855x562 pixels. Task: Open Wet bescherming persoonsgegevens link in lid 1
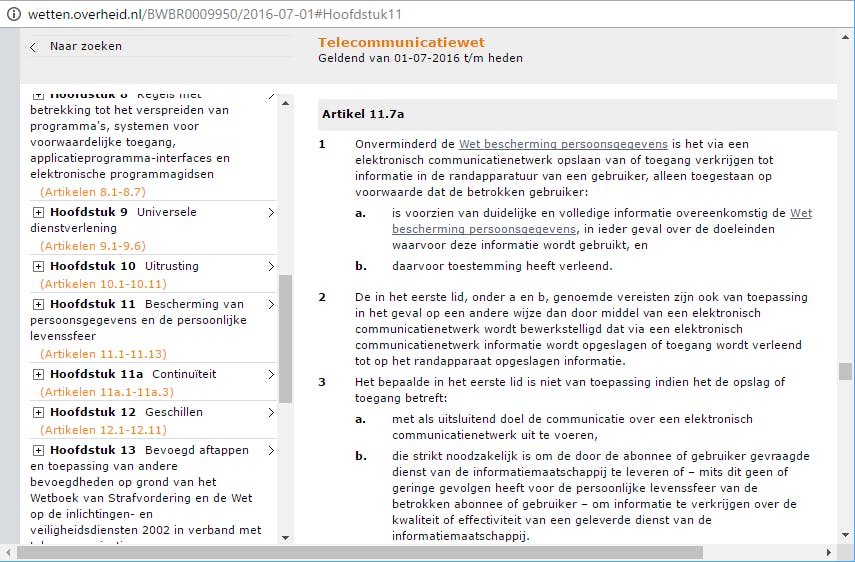click(x=563, y=144)
